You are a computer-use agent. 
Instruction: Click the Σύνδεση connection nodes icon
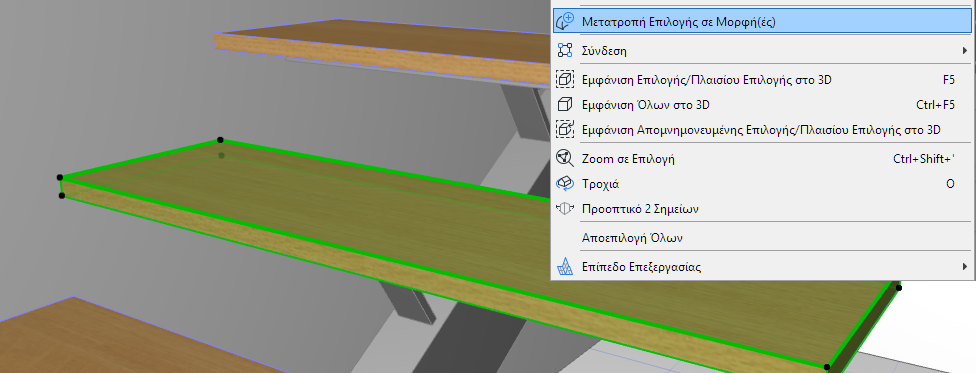(565, 50)
